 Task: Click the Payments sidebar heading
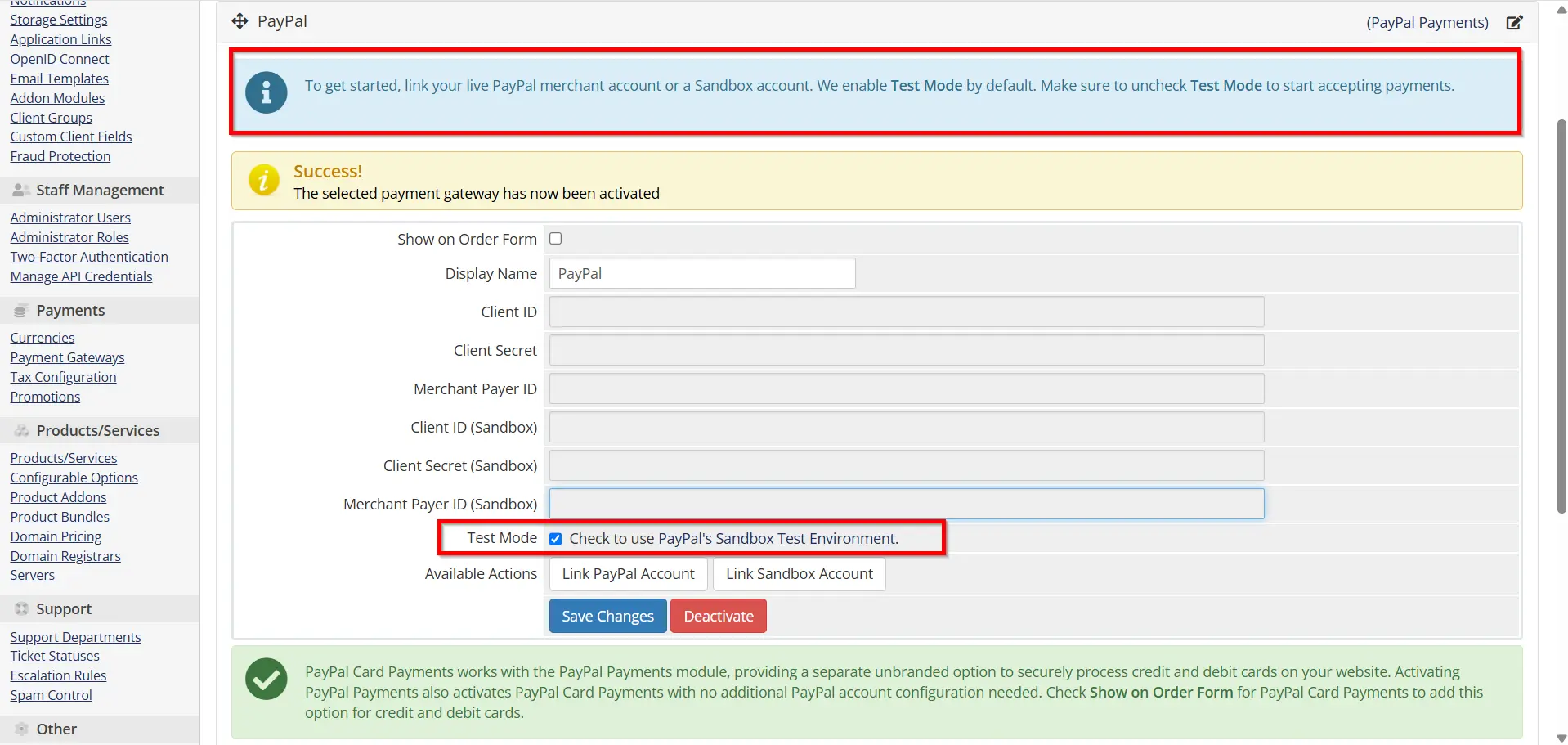[x=70, y=311]
